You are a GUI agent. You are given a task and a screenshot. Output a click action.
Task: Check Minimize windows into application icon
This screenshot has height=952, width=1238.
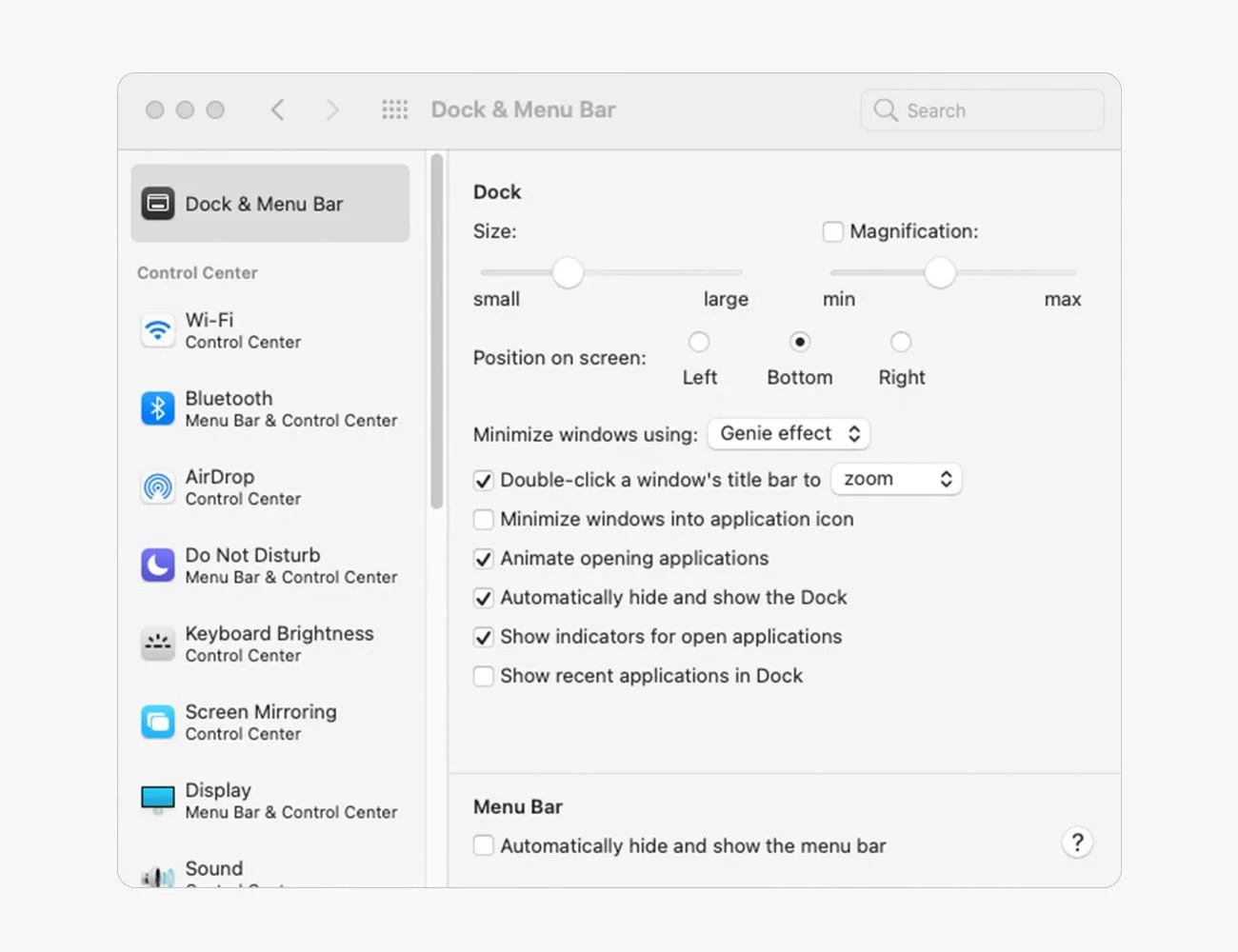click(483, 519)
